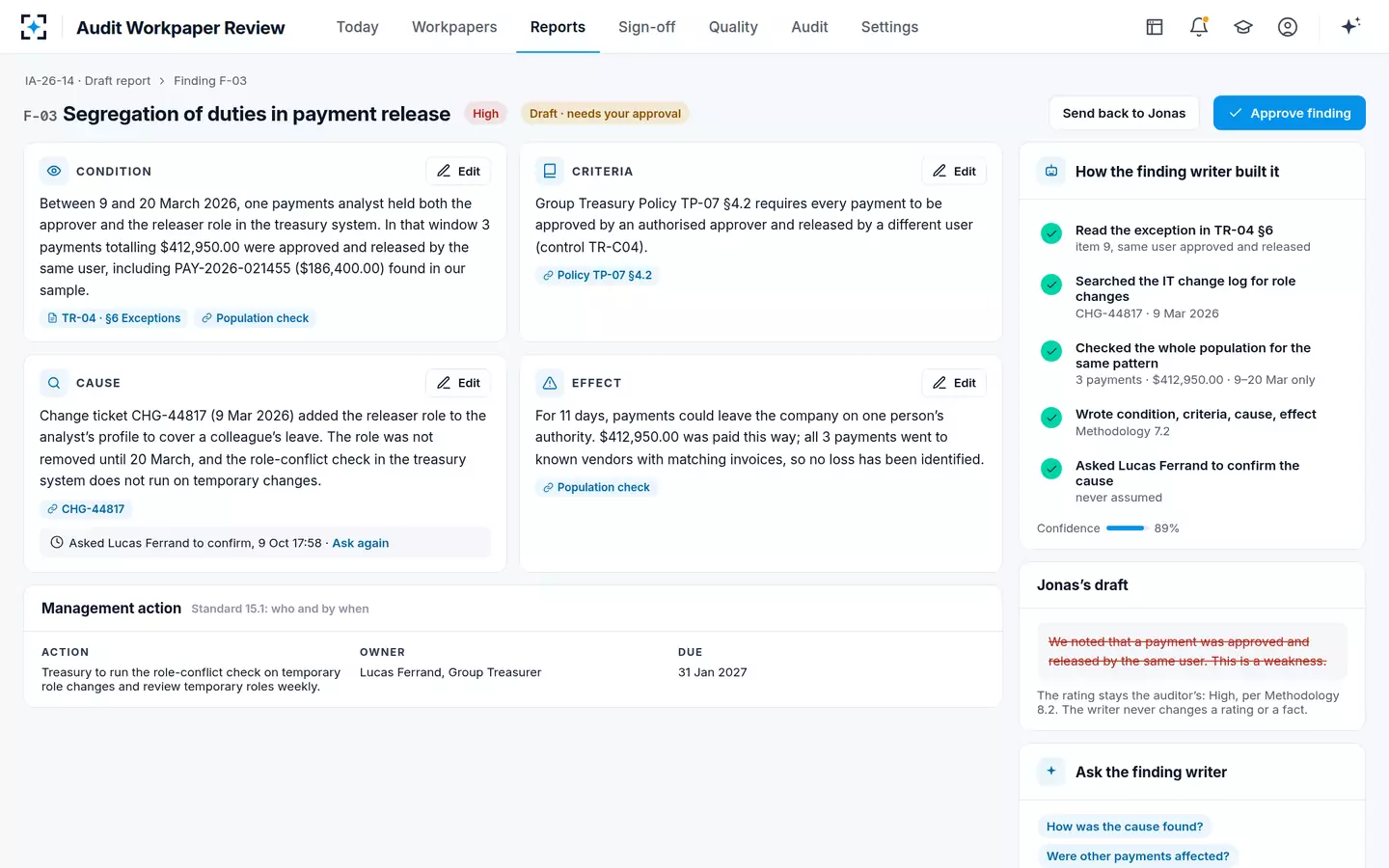
Task: Click the clock icon in the Asked Lucas Ferrand note
Action: [x=57, y=543]
